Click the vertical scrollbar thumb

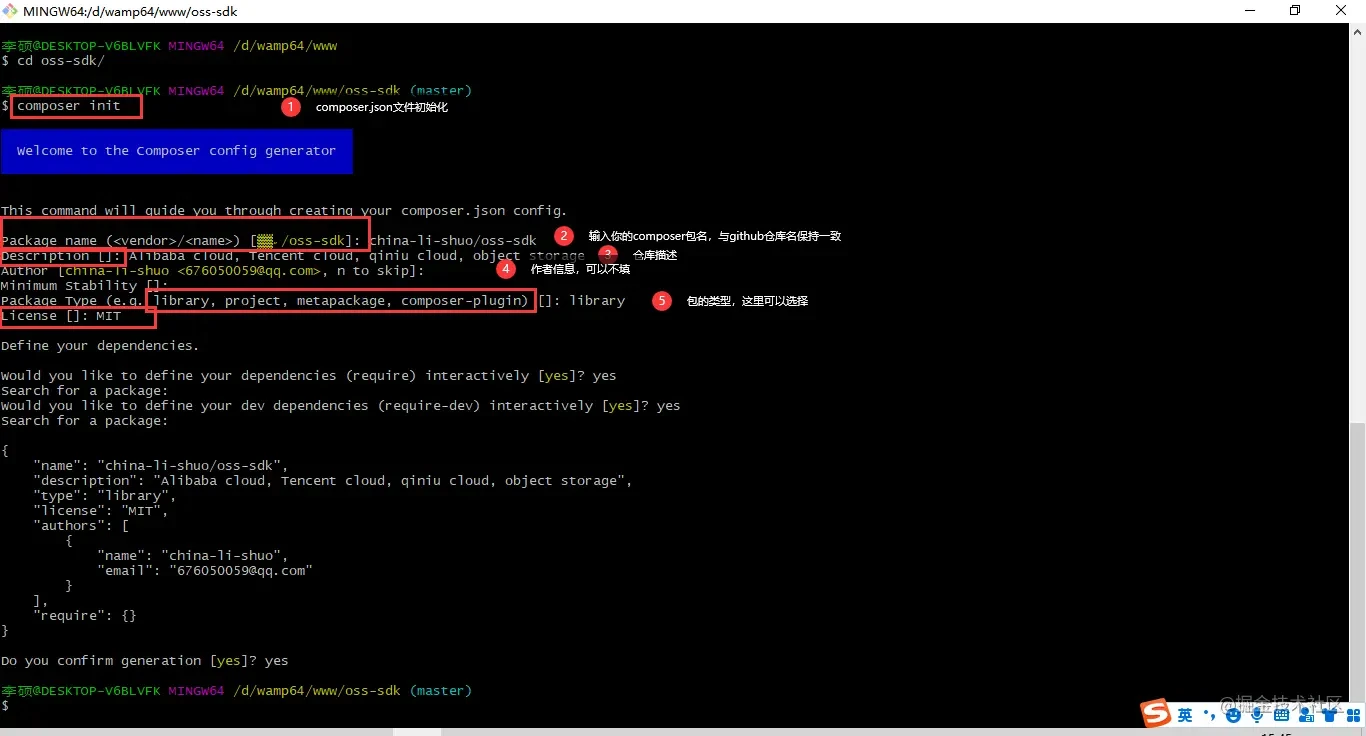pos(1357,560)
